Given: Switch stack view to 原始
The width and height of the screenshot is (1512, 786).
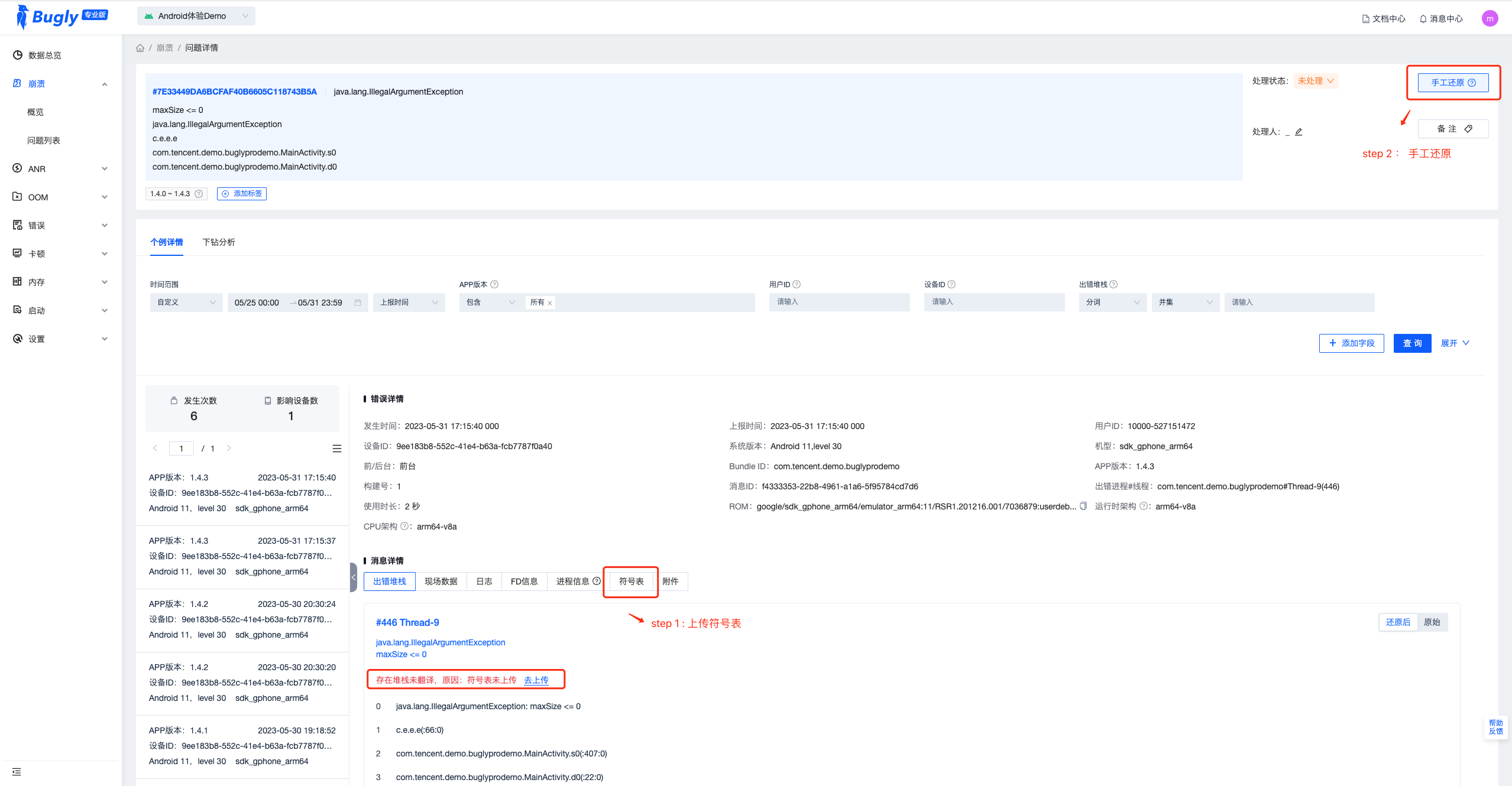Looking at the screenshot, I should pos(1432,622).
